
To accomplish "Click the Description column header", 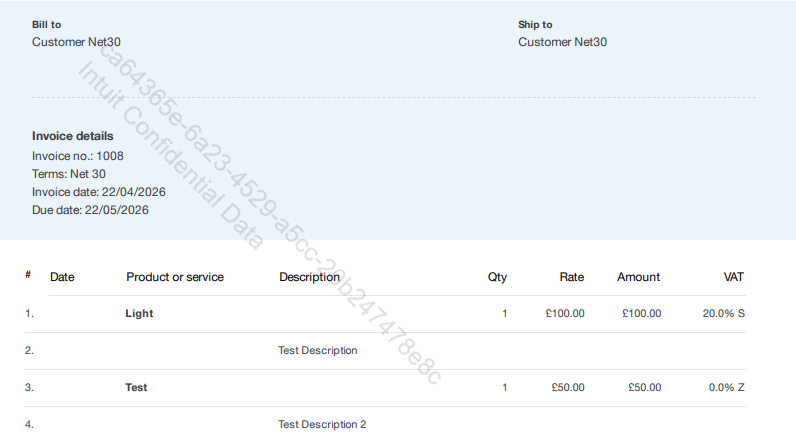I will [310, 277].
